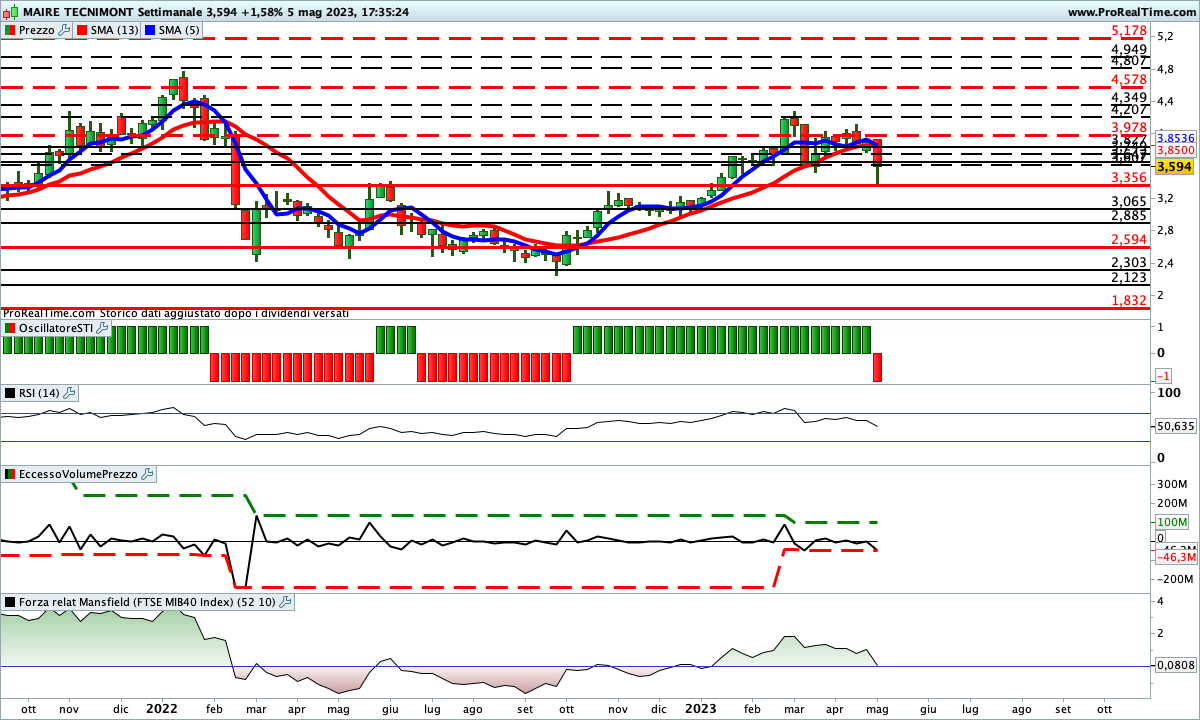Click the RSI value 50,635 tag
This screenshot has width=1200, height=720.
tap(1175, 426)
